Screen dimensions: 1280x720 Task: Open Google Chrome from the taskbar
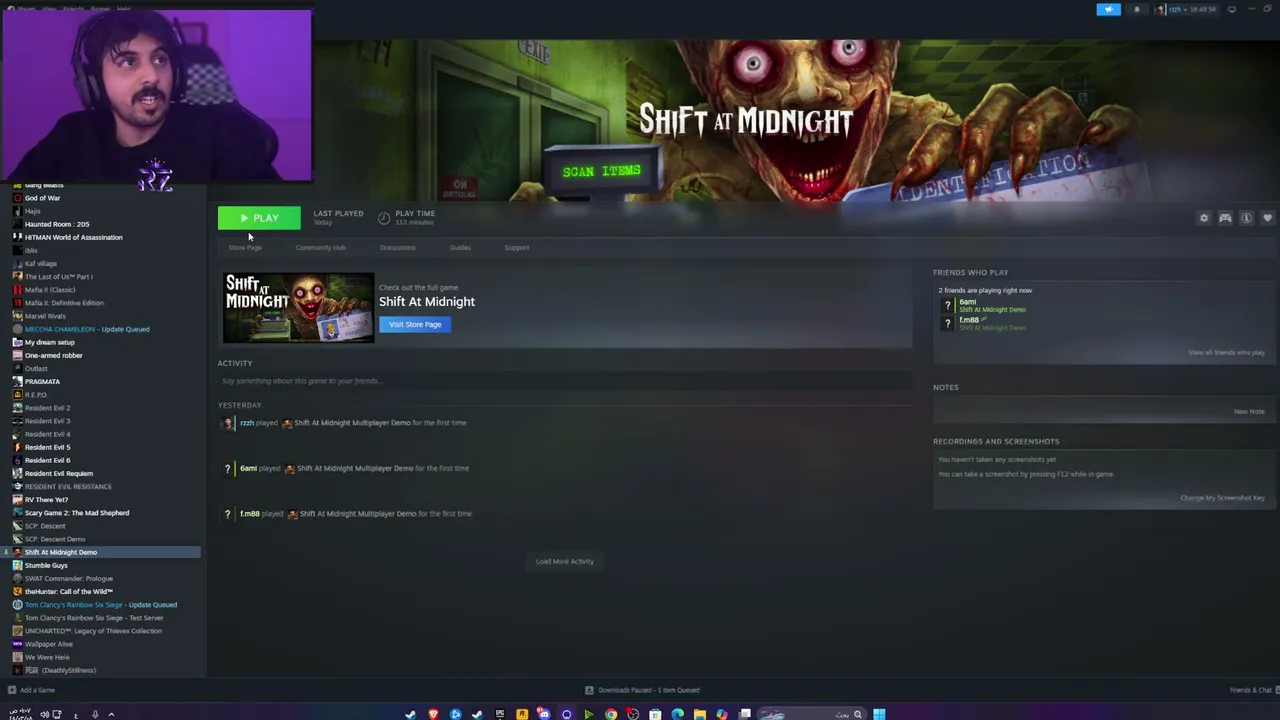[611, 714]
